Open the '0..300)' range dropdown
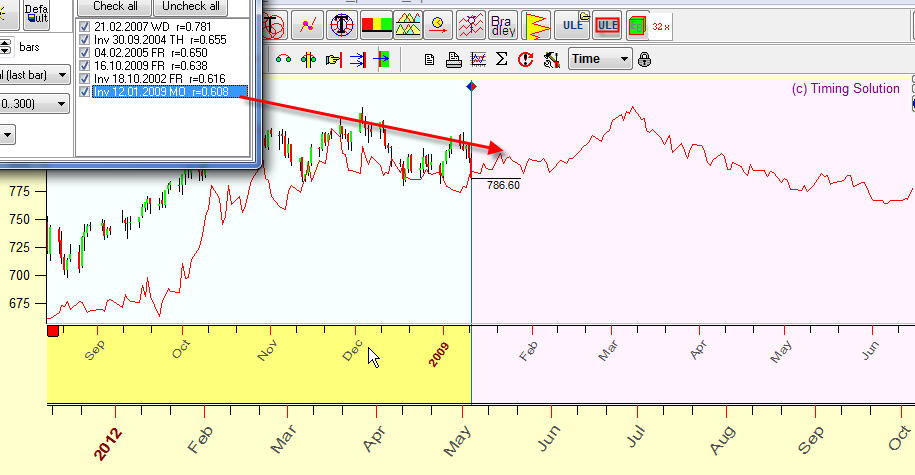915x475 pixels. [x=34, y=104]
